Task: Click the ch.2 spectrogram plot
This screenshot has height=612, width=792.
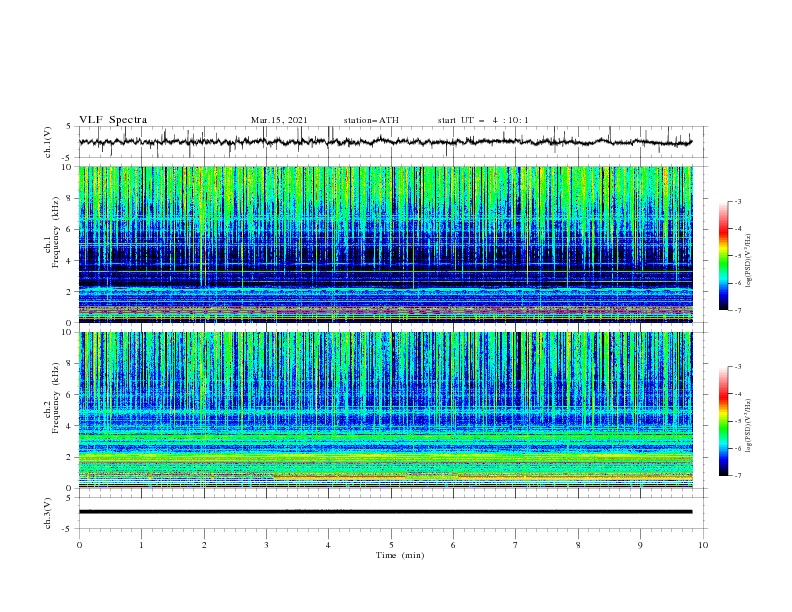Action: (x=385, y=410)
